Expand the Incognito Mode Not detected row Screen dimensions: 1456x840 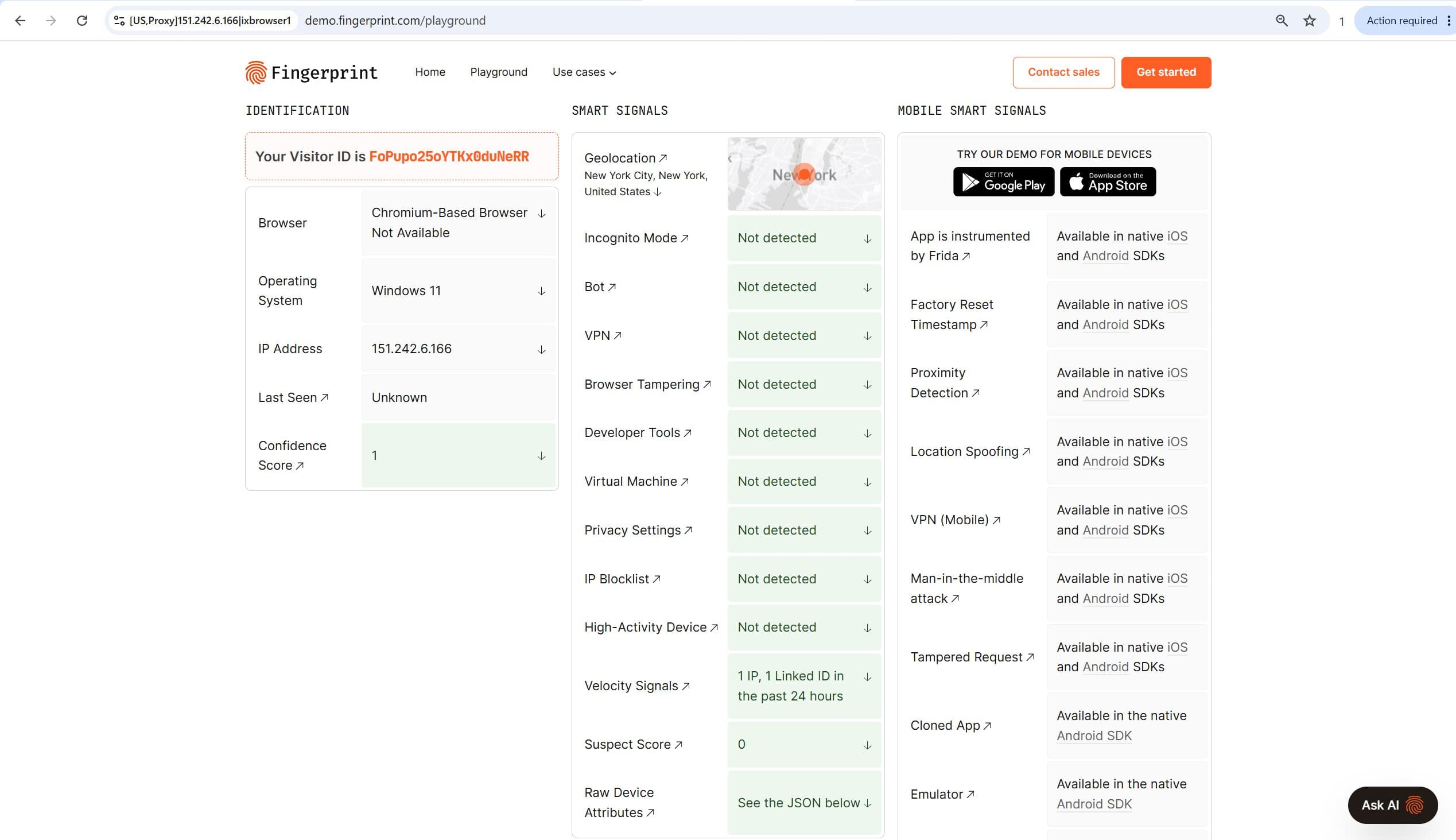click(805, 238)
